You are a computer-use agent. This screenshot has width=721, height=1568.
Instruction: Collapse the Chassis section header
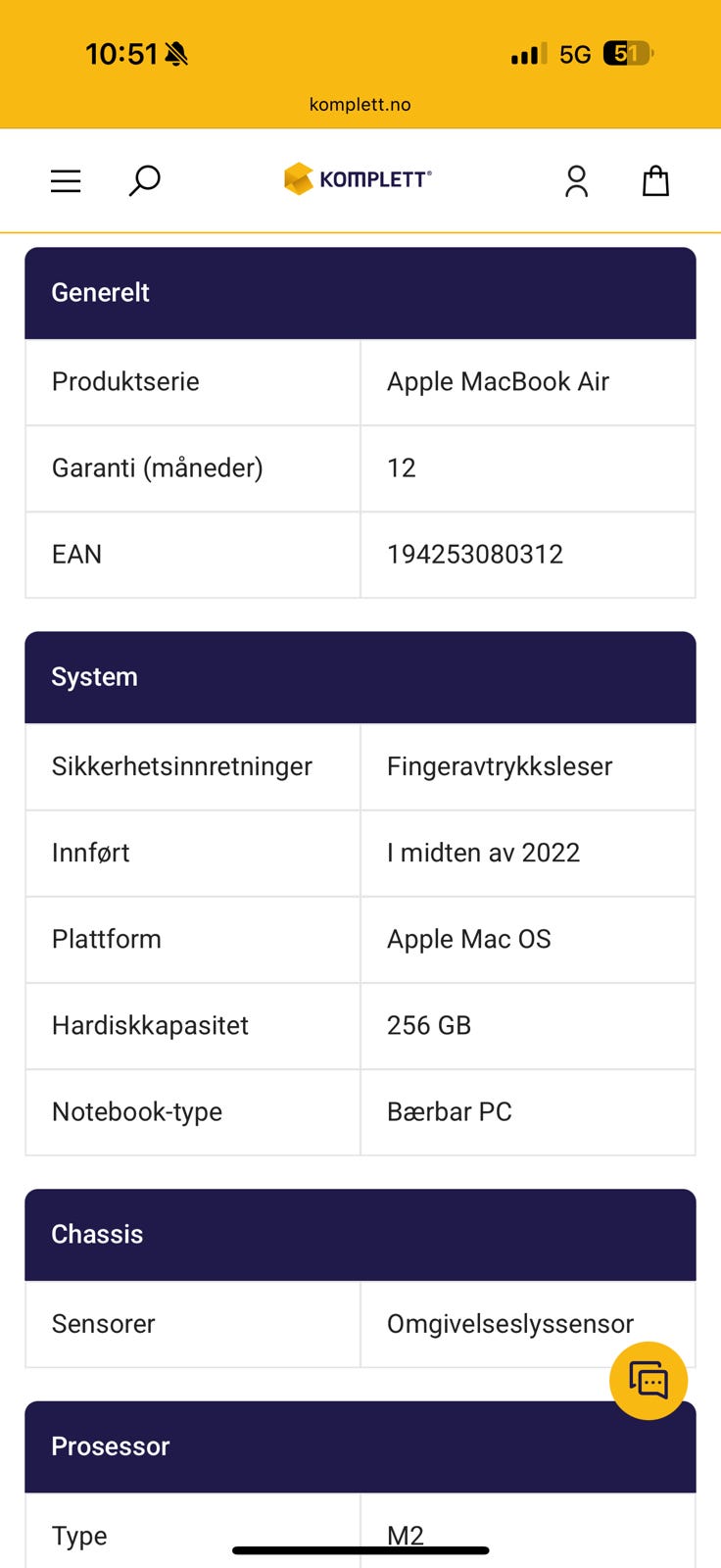(360, 1235)
